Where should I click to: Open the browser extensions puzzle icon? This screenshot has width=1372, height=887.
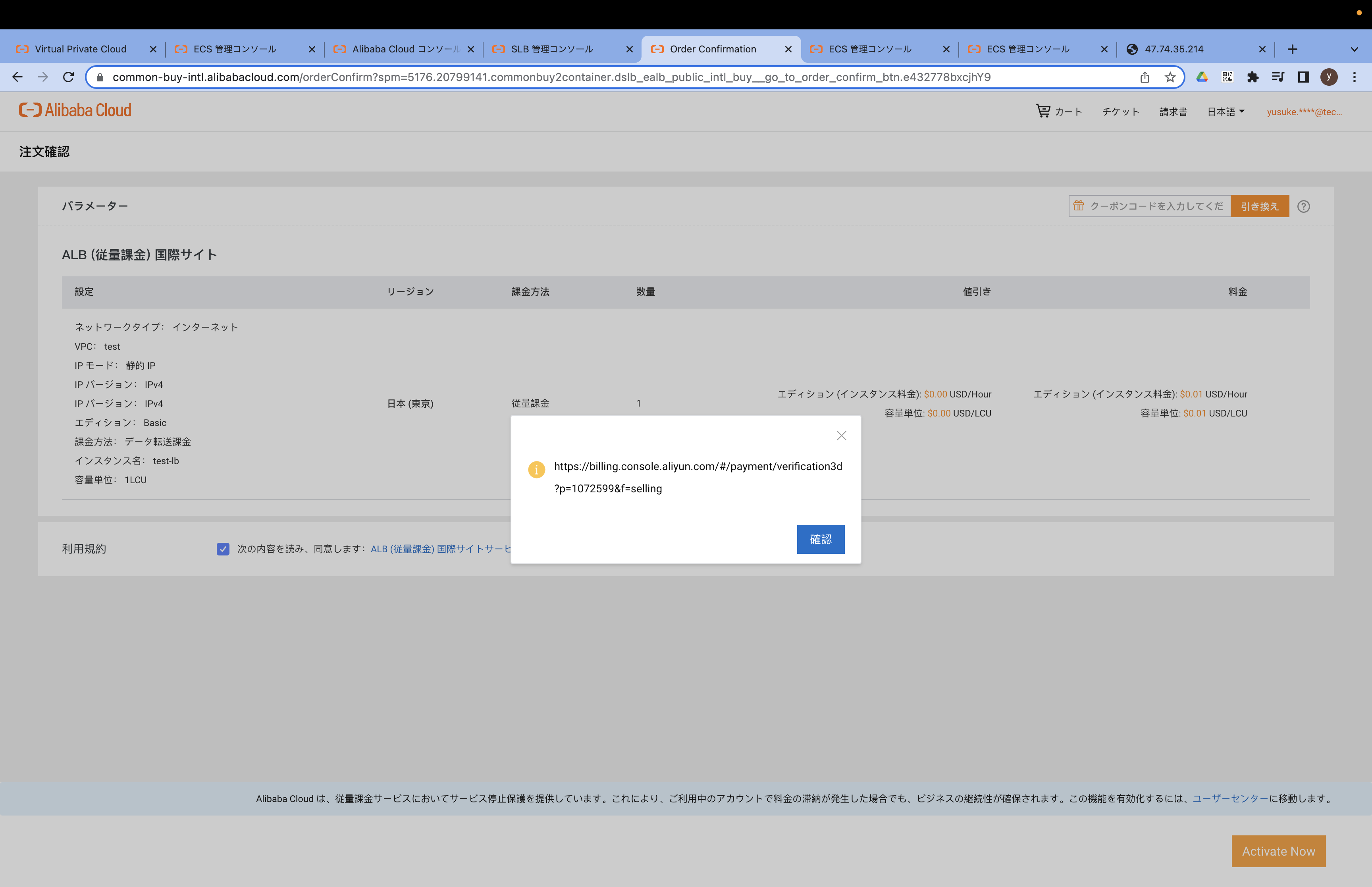pyautogui.click(x=1252, y=77)
